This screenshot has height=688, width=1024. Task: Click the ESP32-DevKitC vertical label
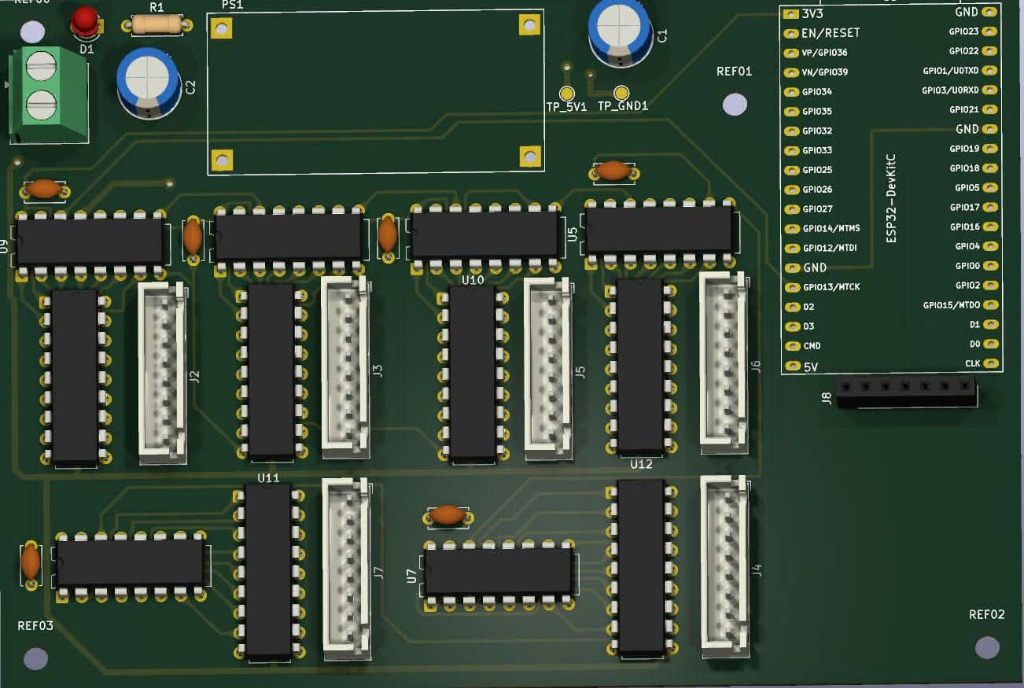(x=891, y=198)
